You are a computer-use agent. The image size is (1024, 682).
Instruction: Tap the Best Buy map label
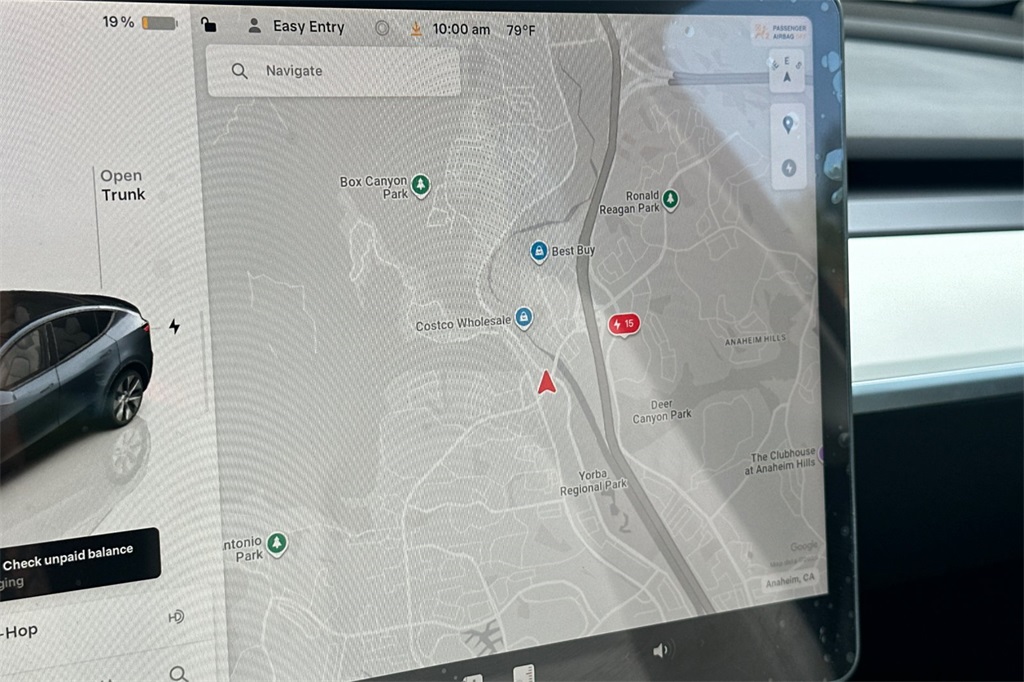tap(573, 250)
